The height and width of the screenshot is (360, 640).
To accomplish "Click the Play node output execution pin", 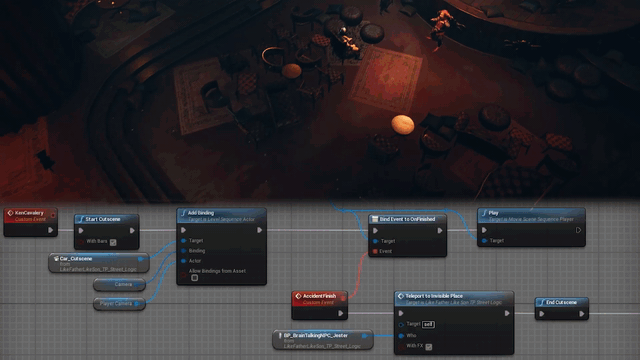I will coord(578,230).
